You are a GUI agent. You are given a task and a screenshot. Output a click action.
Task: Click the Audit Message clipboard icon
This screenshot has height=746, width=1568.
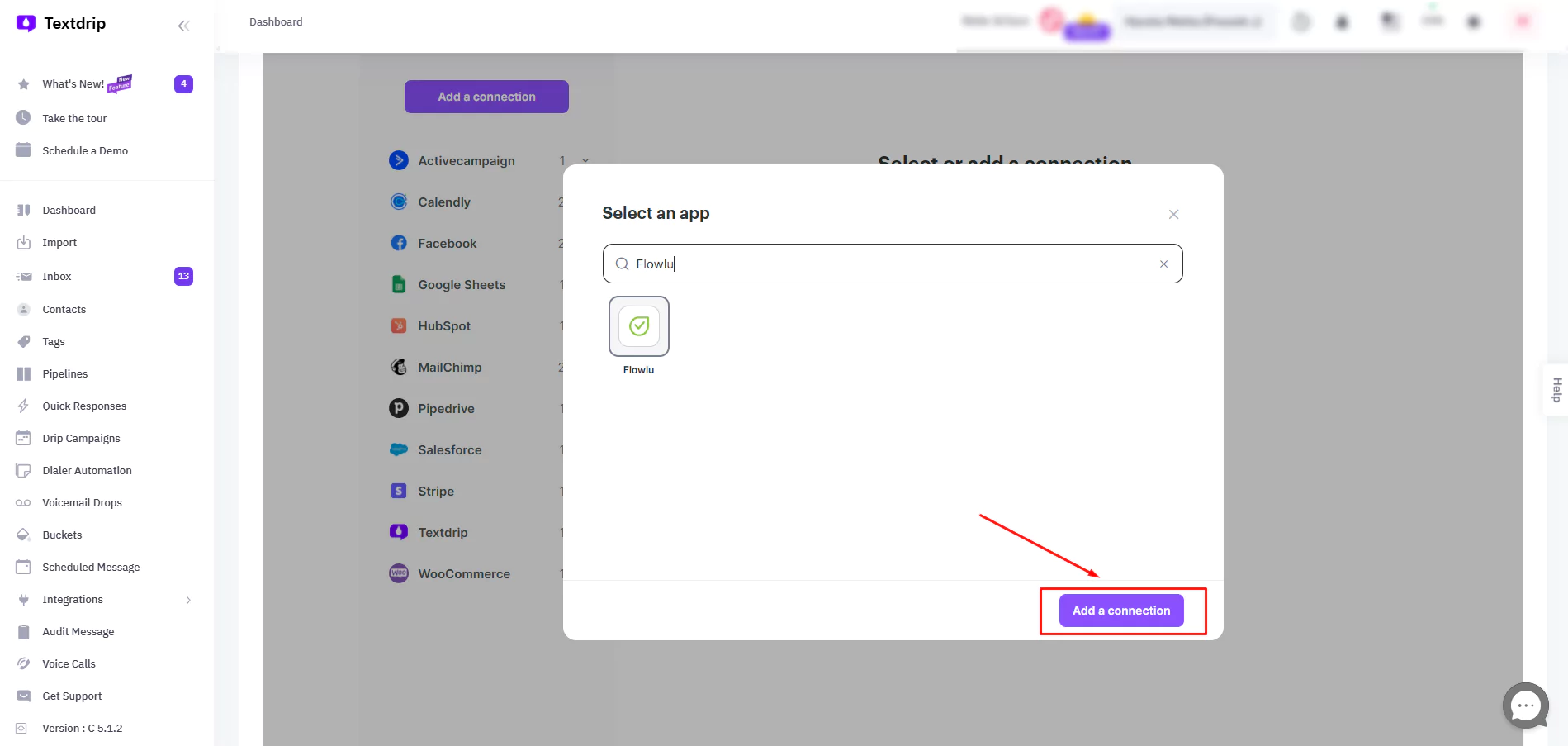click(23, 631)
